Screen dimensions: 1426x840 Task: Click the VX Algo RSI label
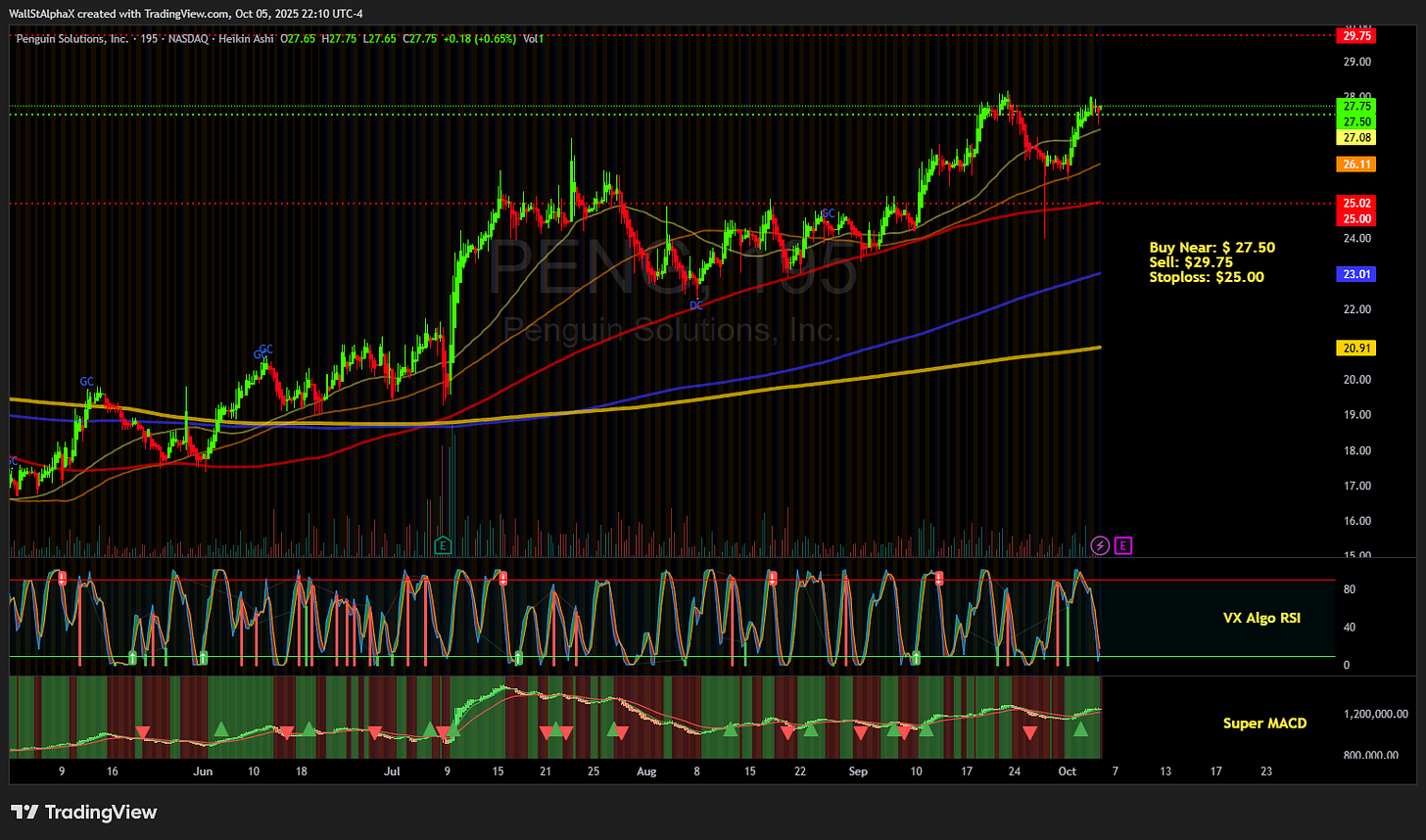[x=1262, y=618]
